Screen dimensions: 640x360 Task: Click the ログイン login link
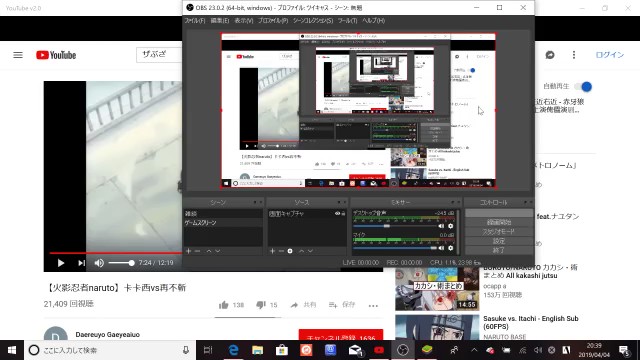pos(609,55)
